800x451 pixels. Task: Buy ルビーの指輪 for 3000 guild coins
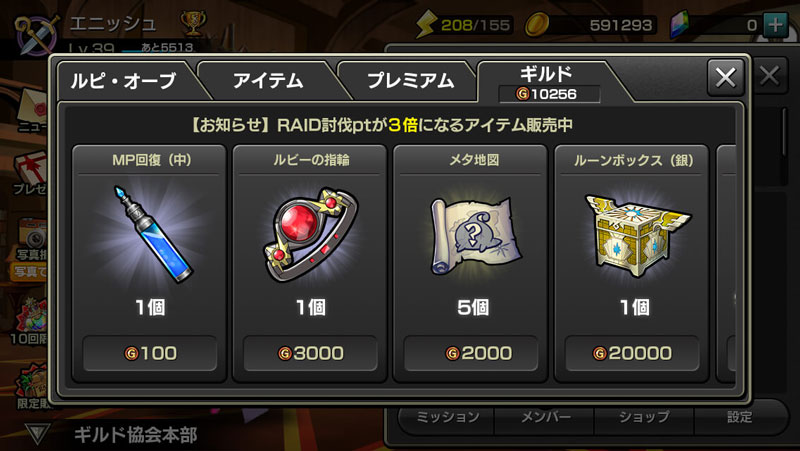[x=310, y=353]
